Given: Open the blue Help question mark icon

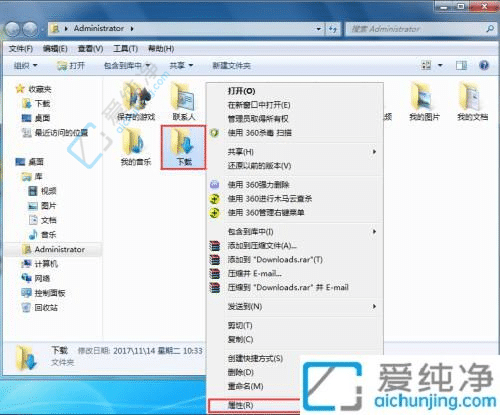Looking at the screenshot, I should 484,65.
